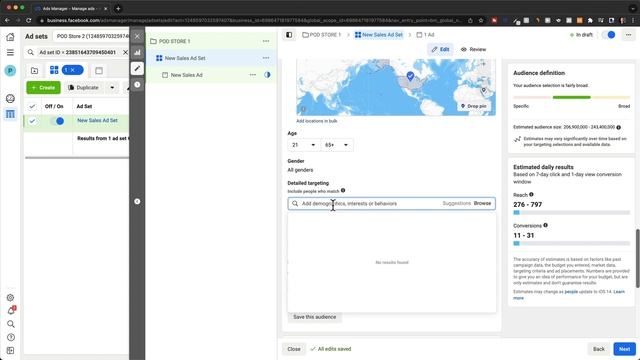Viewport: 640px width, 360px height.
Task: Click the blue Next button
Action: point(624,349)
